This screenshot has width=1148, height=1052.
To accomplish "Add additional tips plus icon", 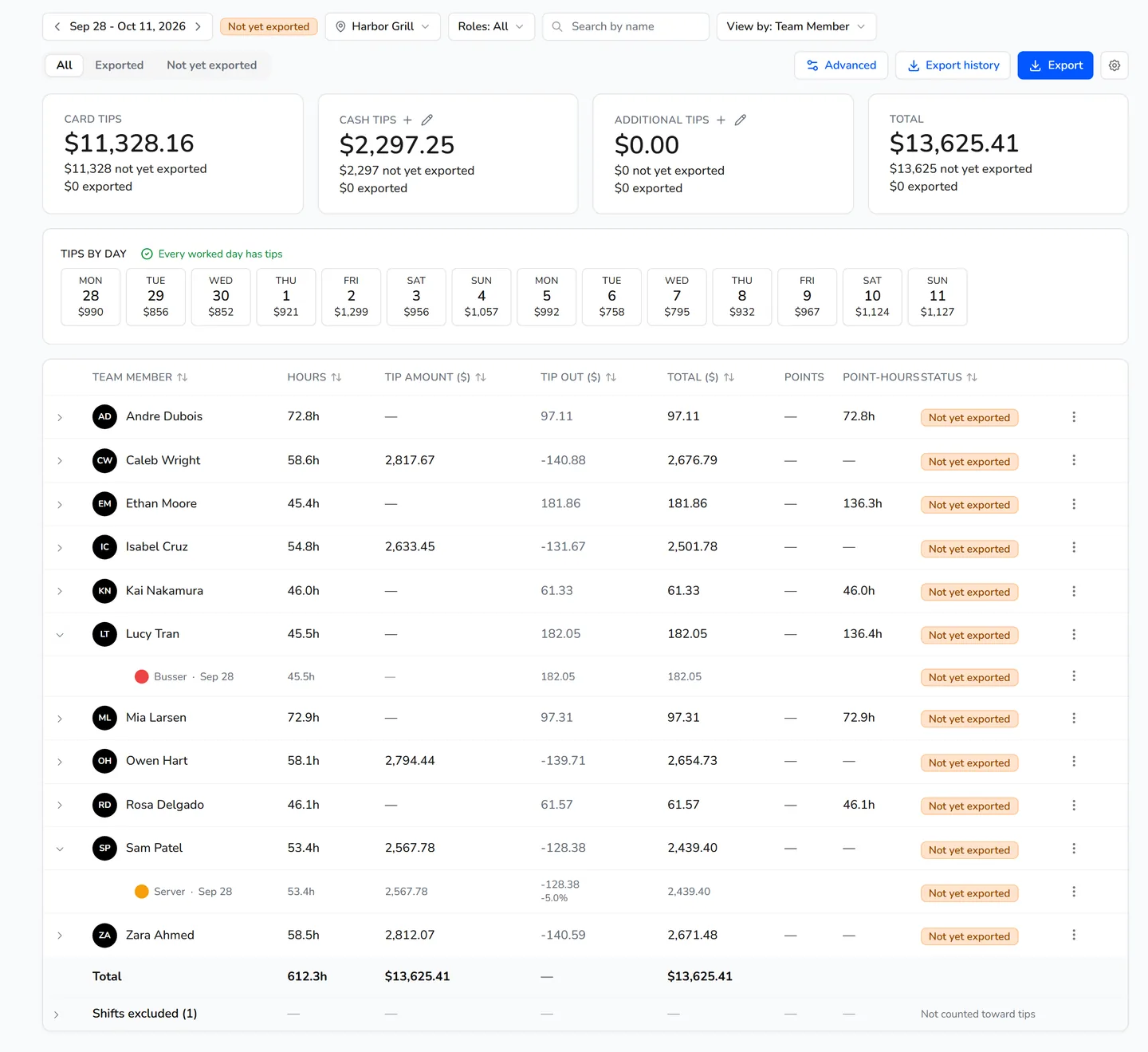I will (x=721, y=120).
